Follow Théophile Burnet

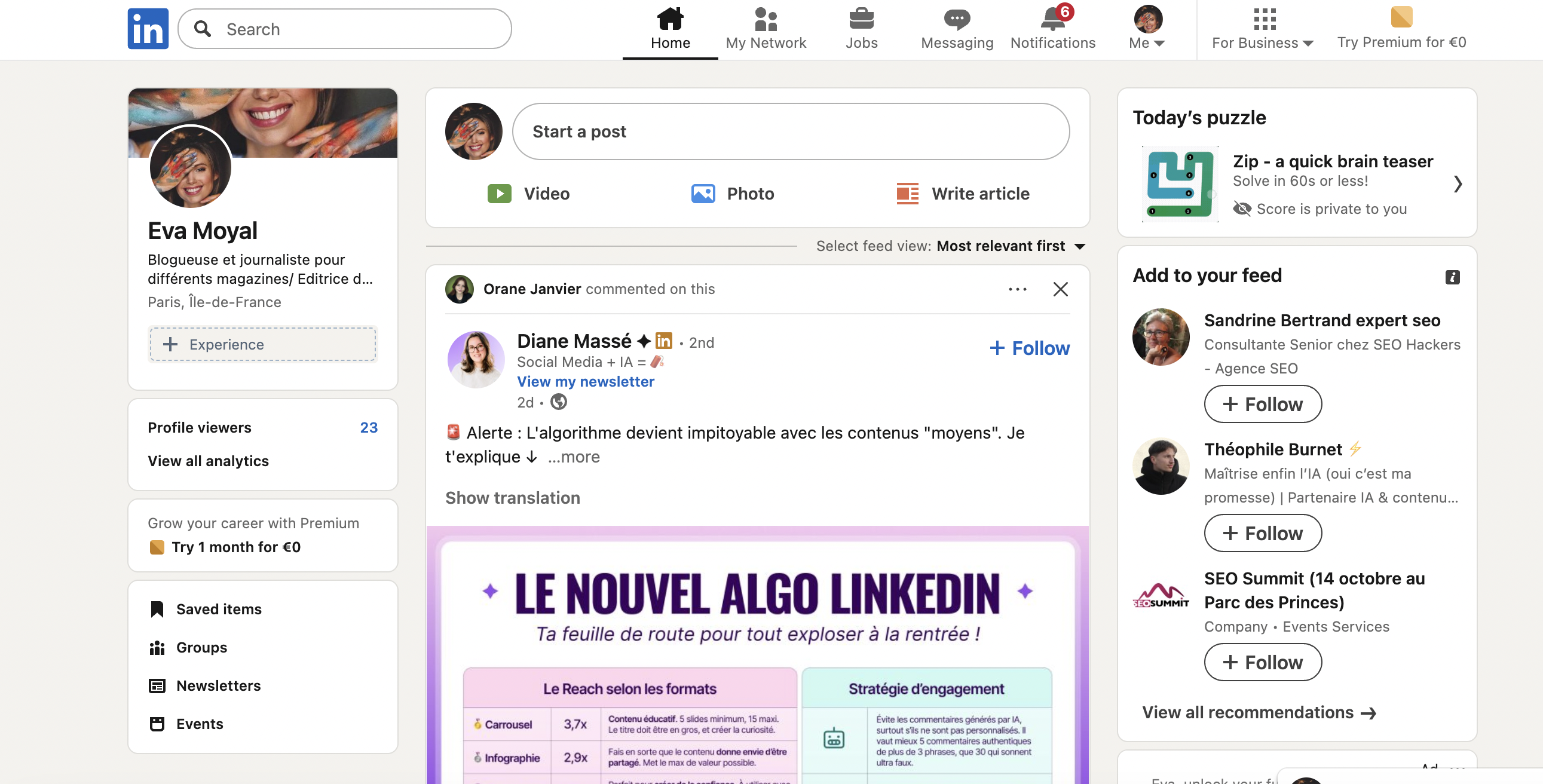1263,533
